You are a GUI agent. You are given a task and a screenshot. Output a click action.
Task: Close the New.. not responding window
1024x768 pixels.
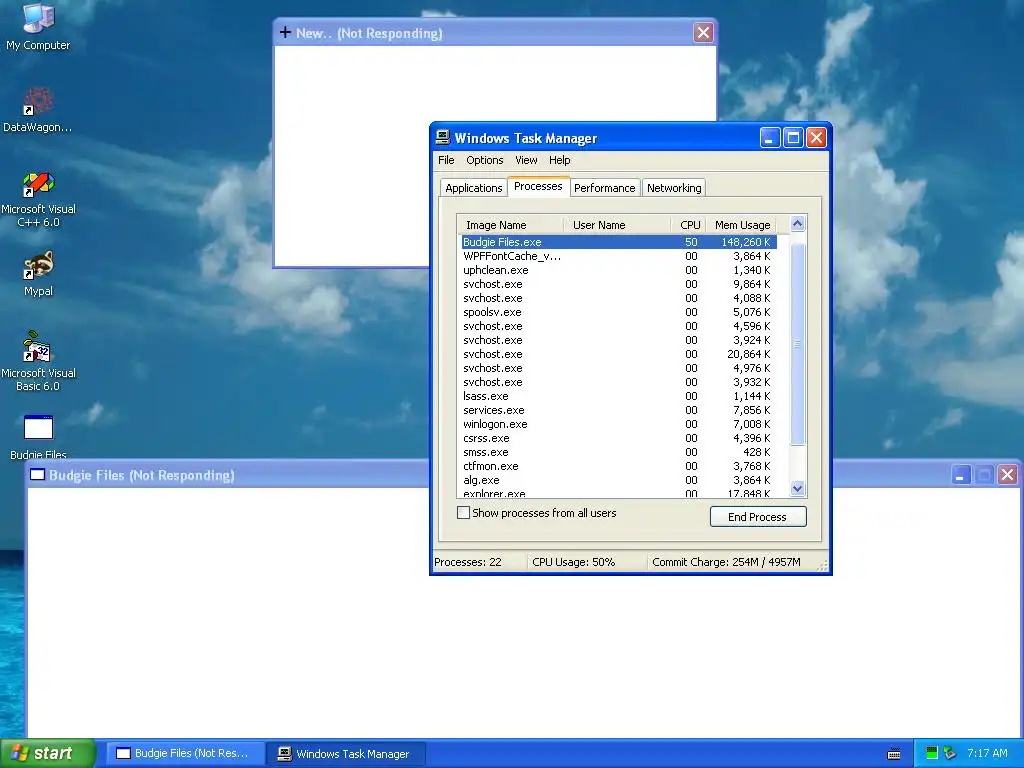pos(703,32)
